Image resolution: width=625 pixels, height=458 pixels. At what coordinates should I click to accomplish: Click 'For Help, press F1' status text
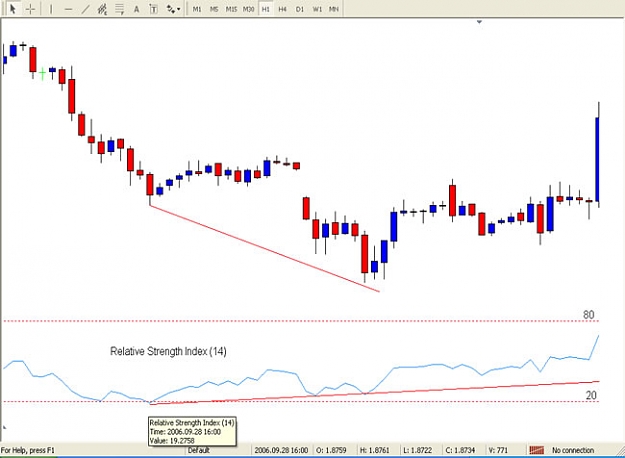[28, 450]
